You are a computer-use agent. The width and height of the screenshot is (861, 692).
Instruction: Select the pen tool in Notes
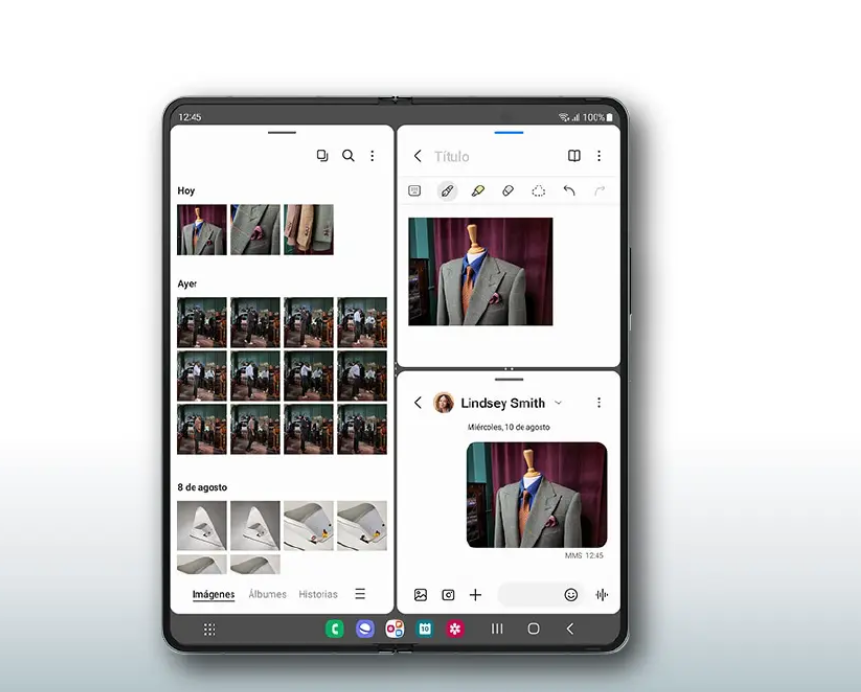(447, 191)
